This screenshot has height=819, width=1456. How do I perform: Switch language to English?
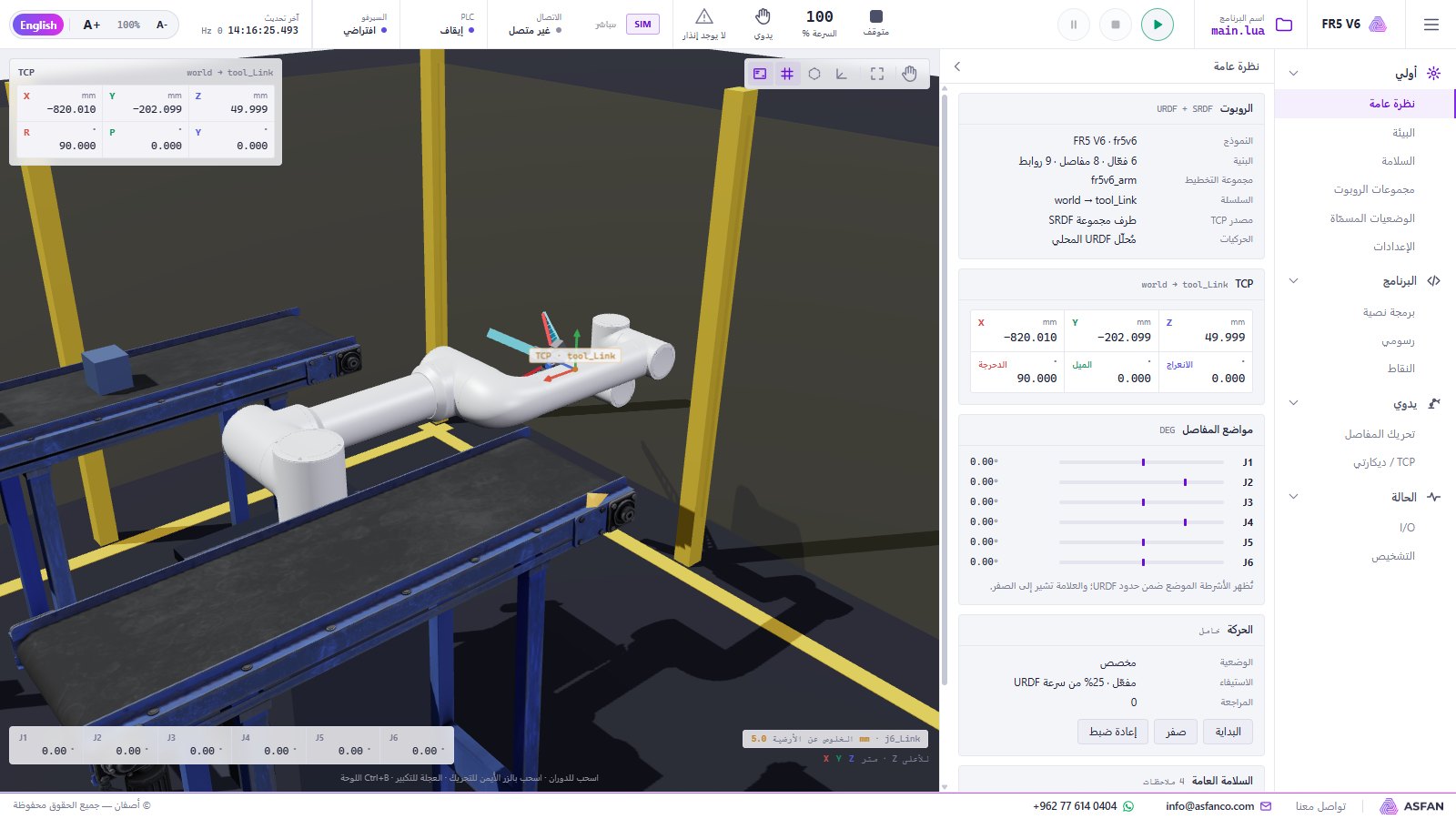[x=38, y=25]
